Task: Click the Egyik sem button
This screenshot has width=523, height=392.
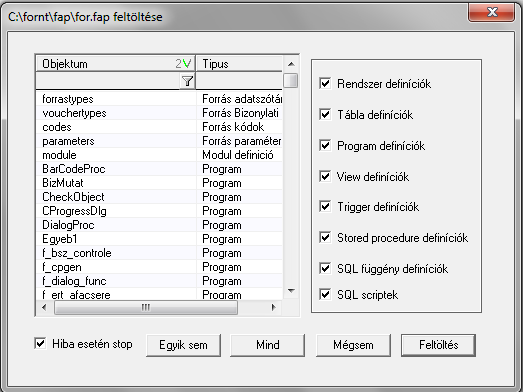Action: (183, 345)
